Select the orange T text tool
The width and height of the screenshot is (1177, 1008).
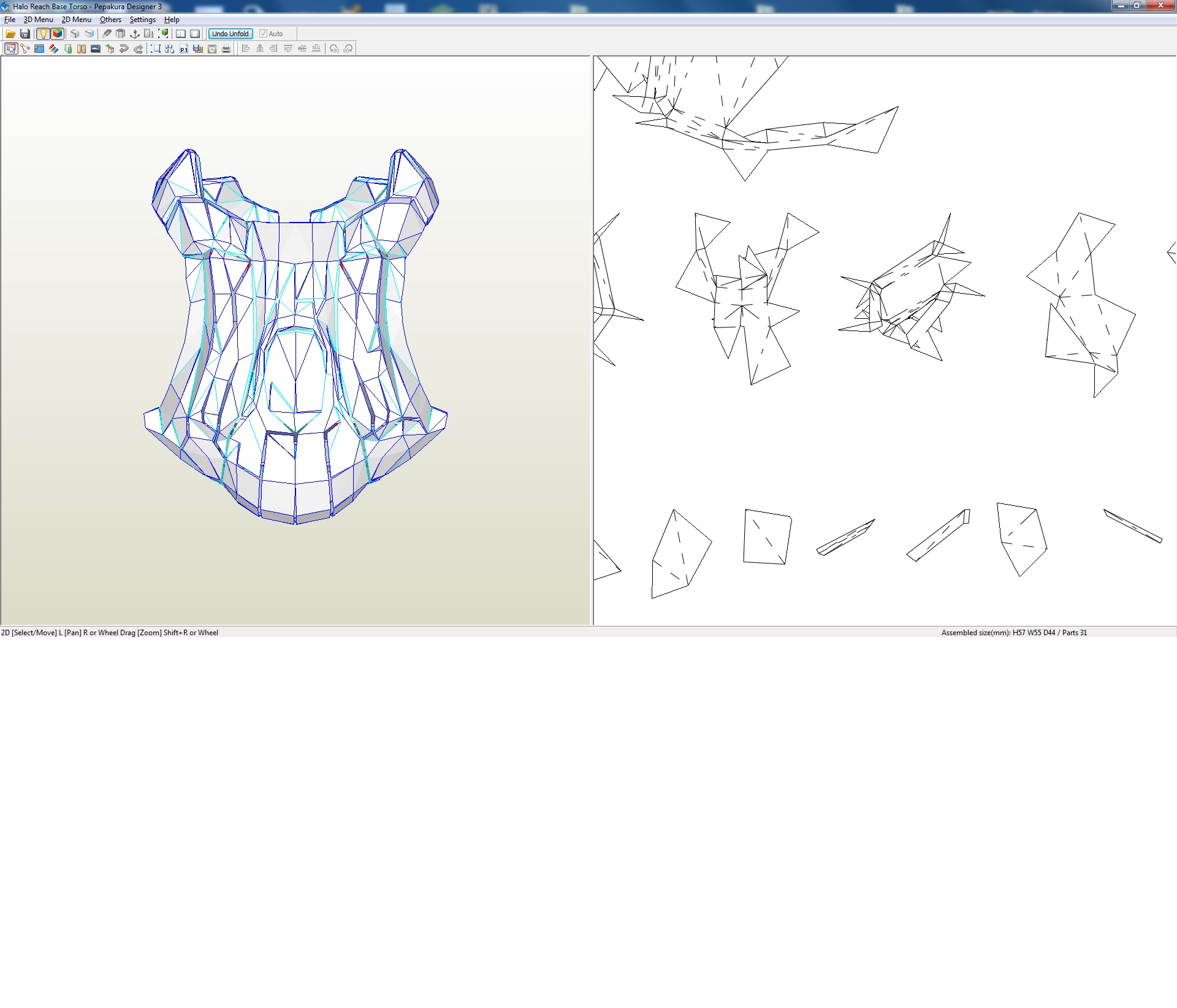click(82, 48)
